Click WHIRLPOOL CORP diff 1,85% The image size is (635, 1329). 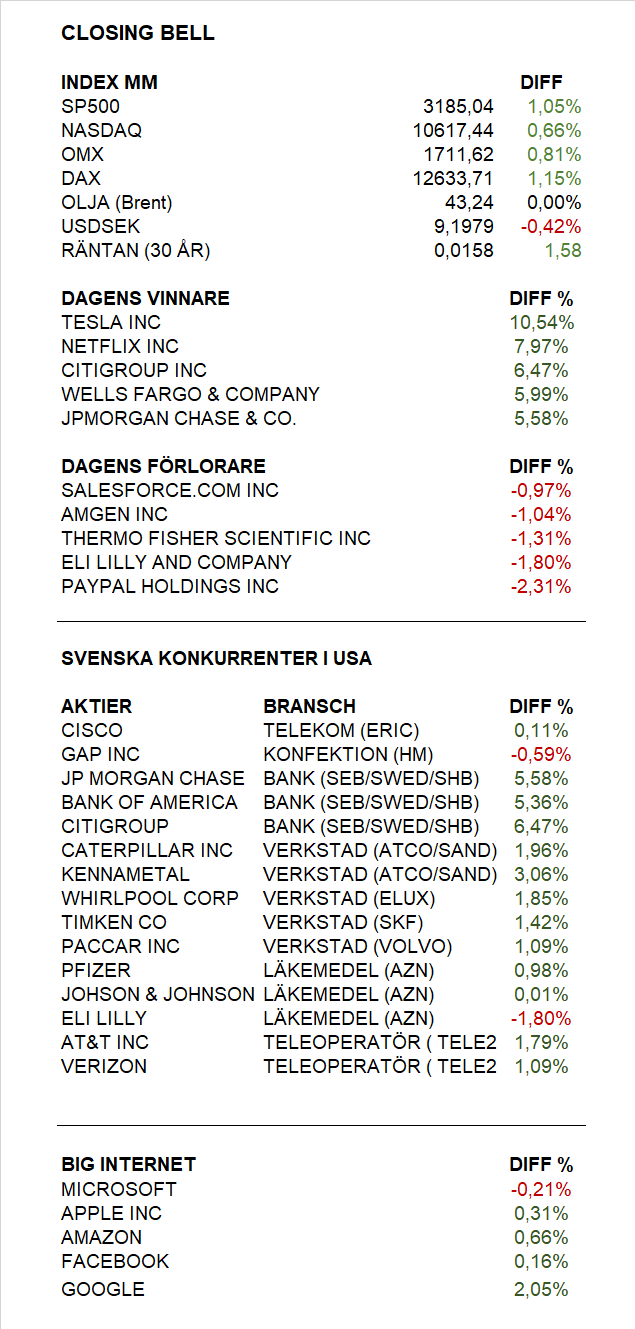click(541, 899)
